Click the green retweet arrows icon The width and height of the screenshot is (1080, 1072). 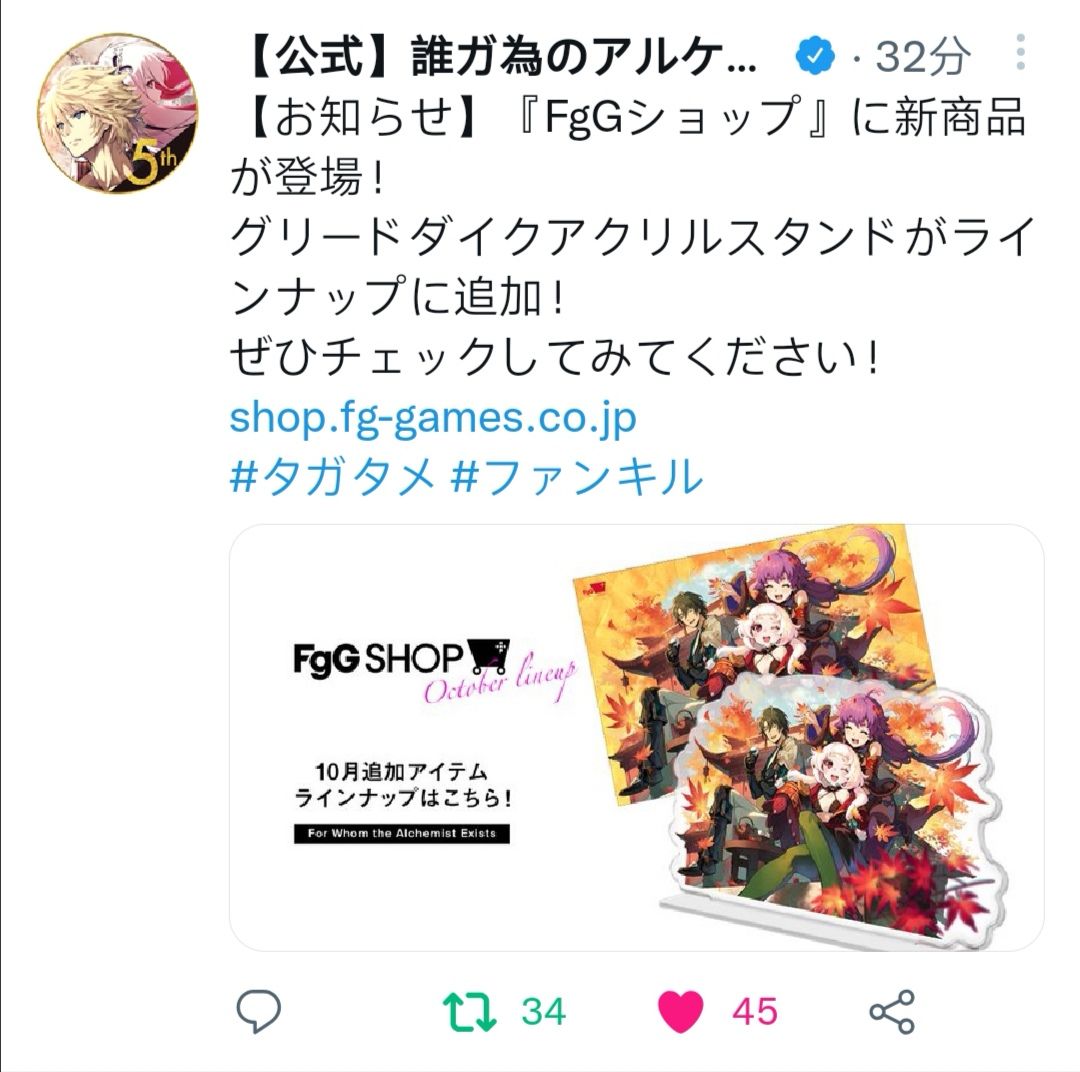click(x=469, y=1011)
